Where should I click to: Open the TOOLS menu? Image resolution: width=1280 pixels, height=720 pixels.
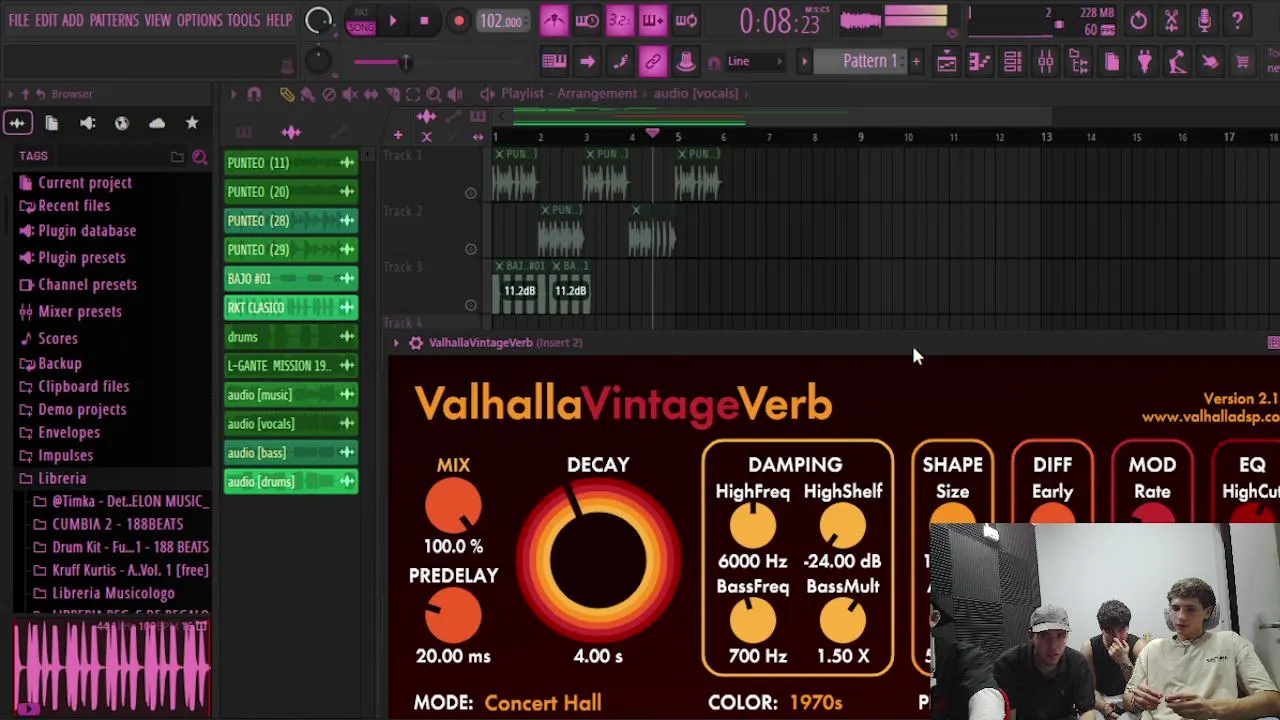(243, 20)
